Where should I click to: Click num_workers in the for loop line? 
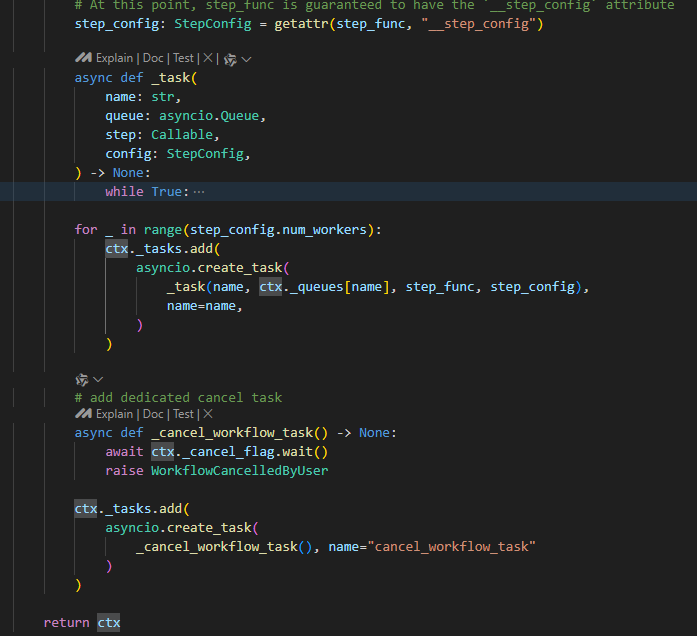324,230
